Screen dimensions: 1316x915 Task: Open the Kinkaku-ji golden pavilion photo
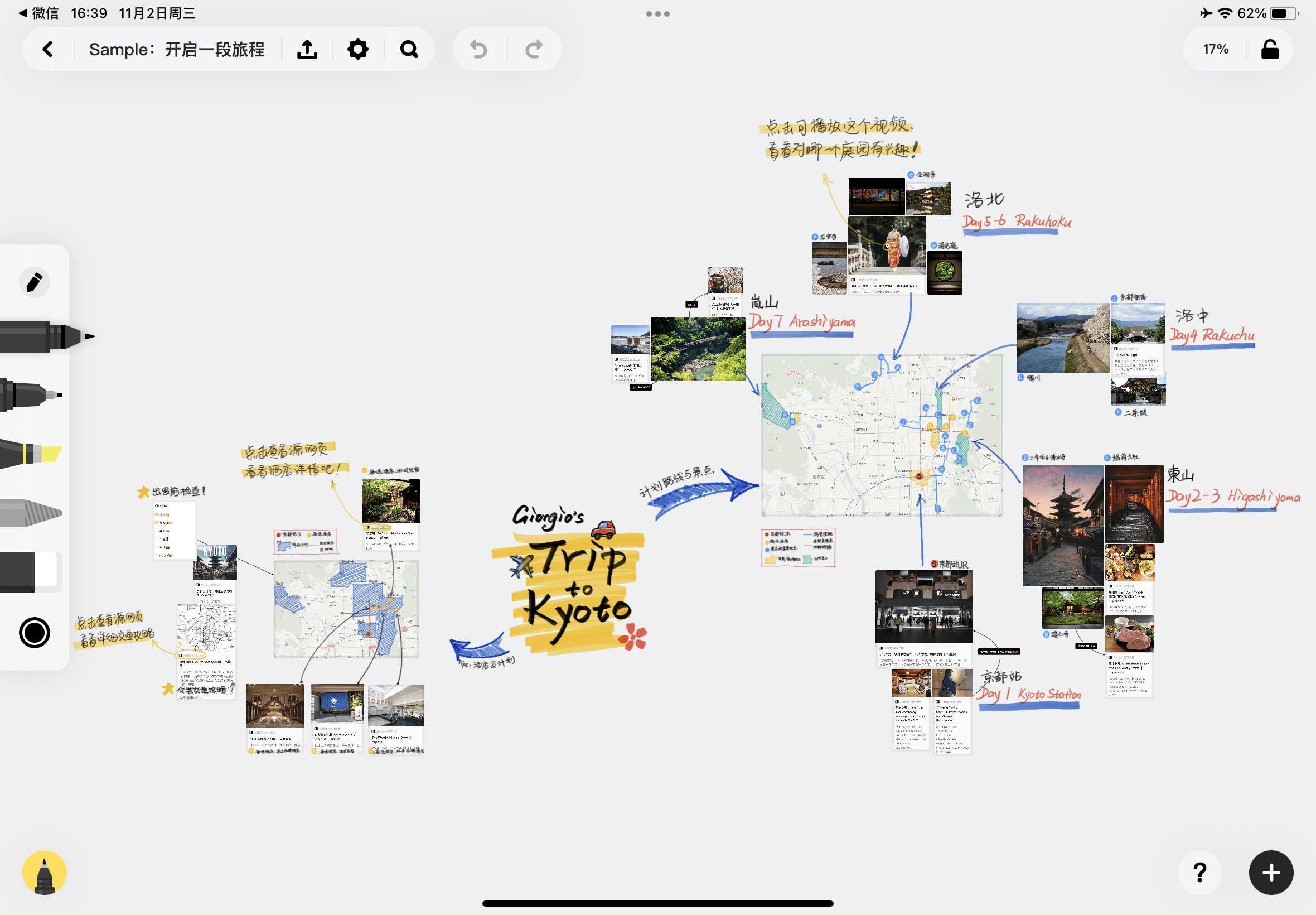[928, 199]
